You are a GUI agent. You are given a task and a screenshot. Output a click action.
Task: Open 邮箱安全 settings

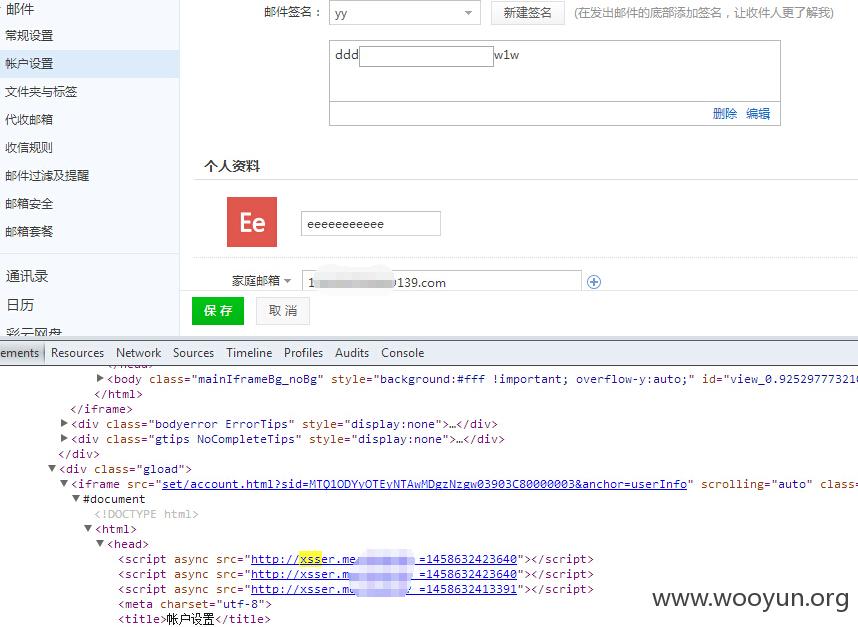click(30, 204)
